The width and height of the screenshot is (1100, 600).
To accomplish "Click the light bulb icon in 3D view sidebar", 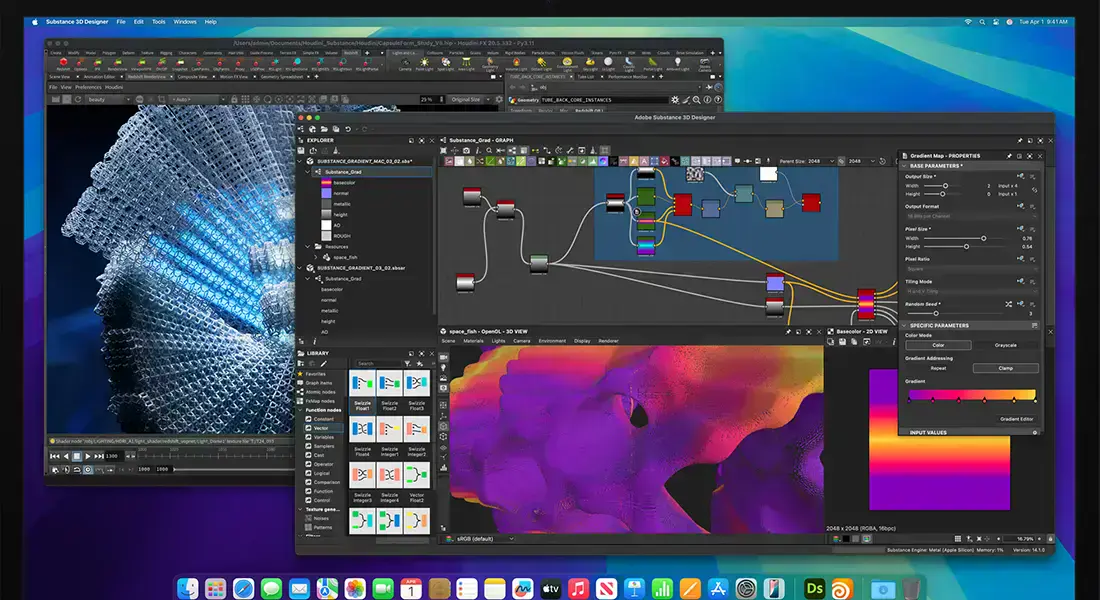I will (x=443, y=368).
